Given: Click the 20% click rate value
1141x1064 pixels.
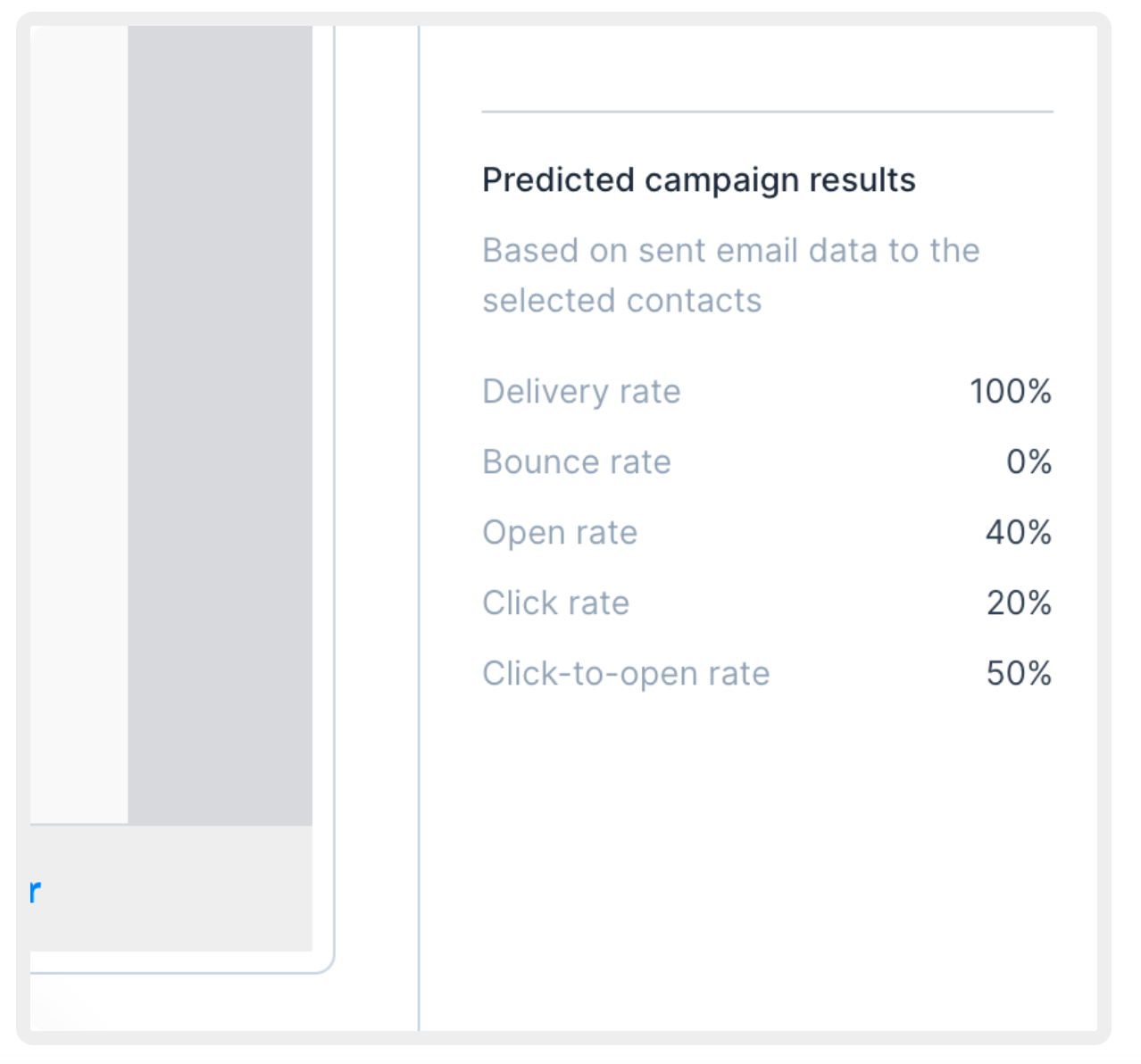Looking at the screenshot, I should [1018, 603].
